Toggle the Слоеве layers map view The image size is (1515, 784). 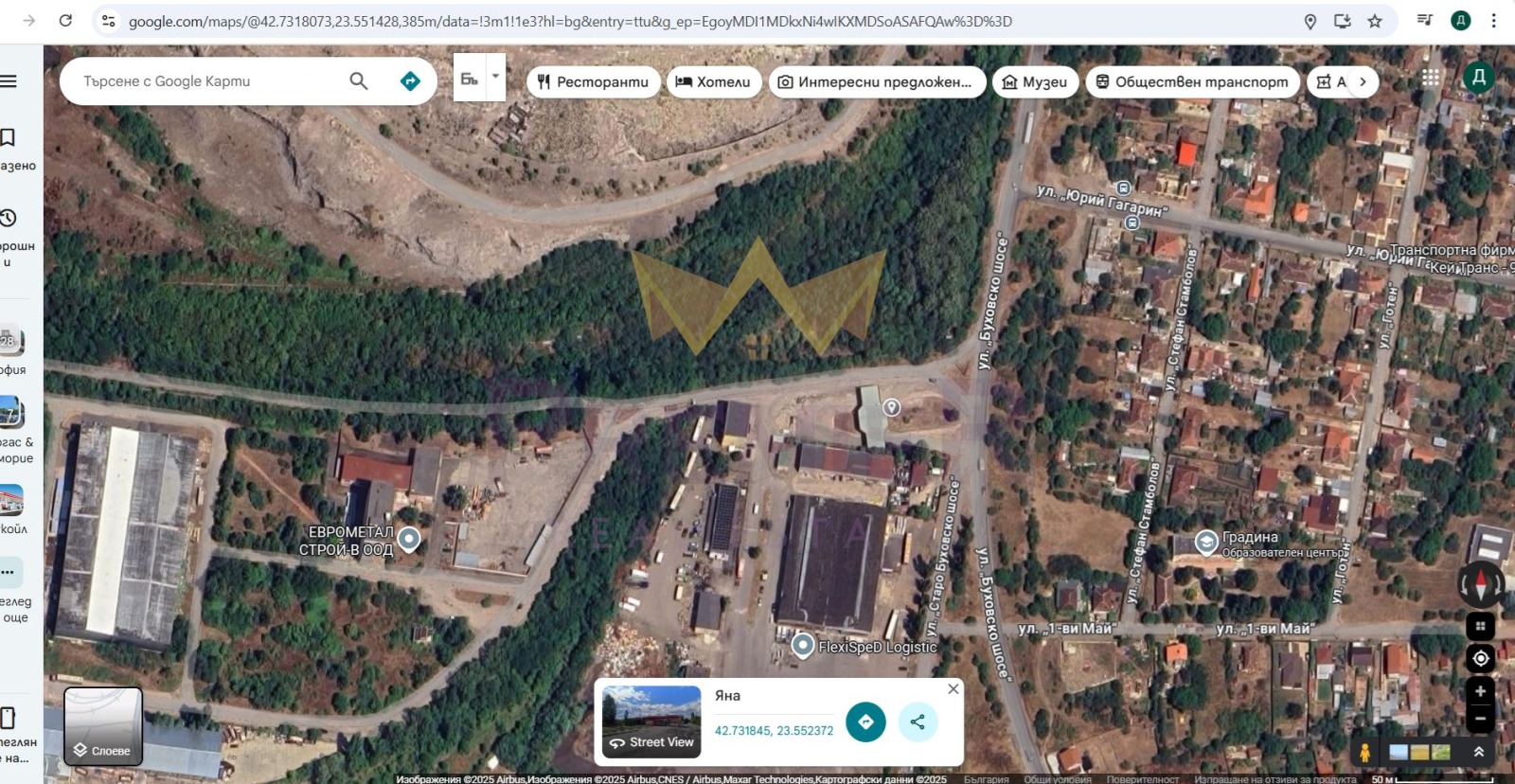pyautogui.click(x=103, y=726)
